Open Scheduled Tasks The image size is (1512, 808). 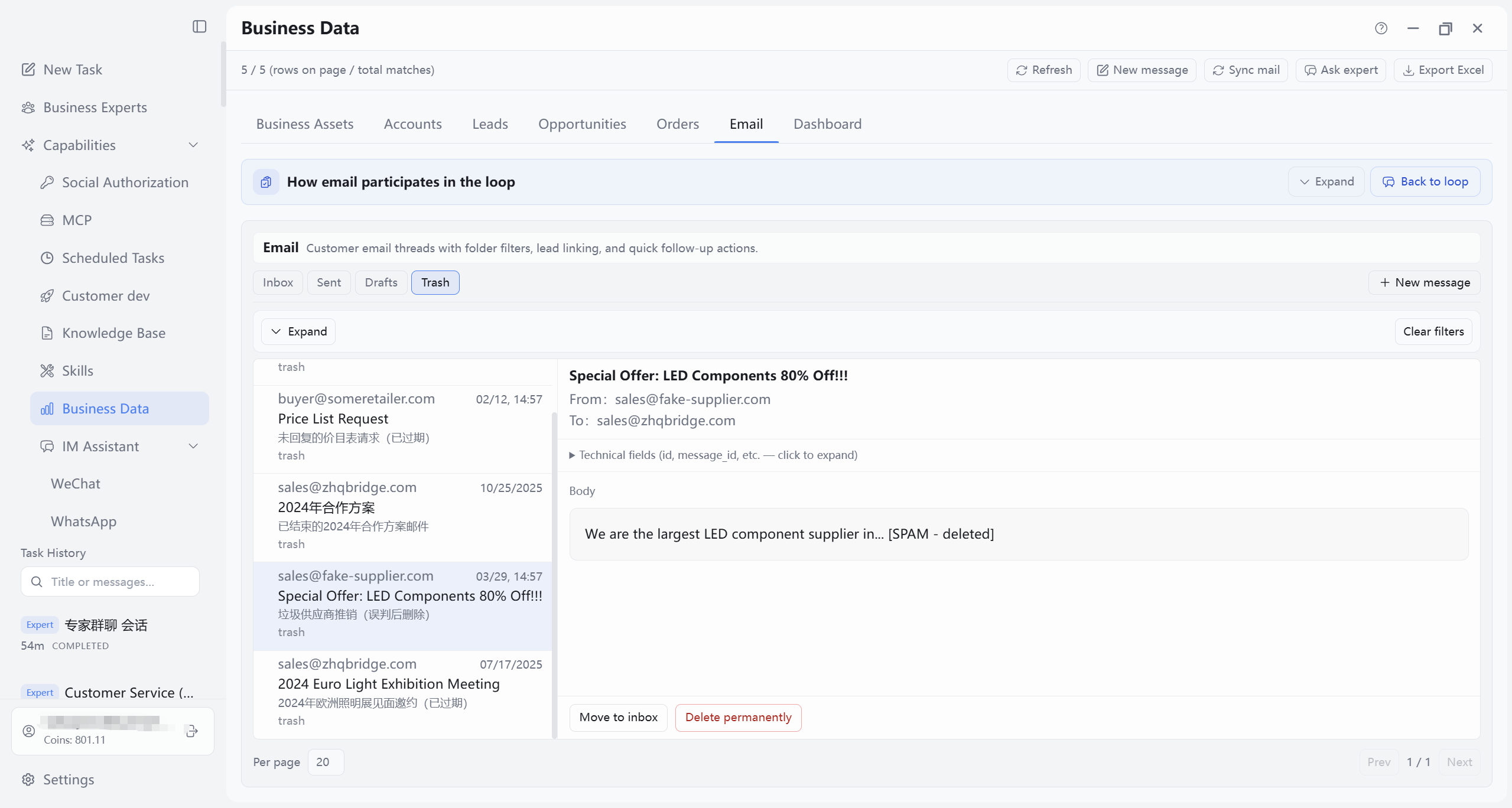coord(103,258)
